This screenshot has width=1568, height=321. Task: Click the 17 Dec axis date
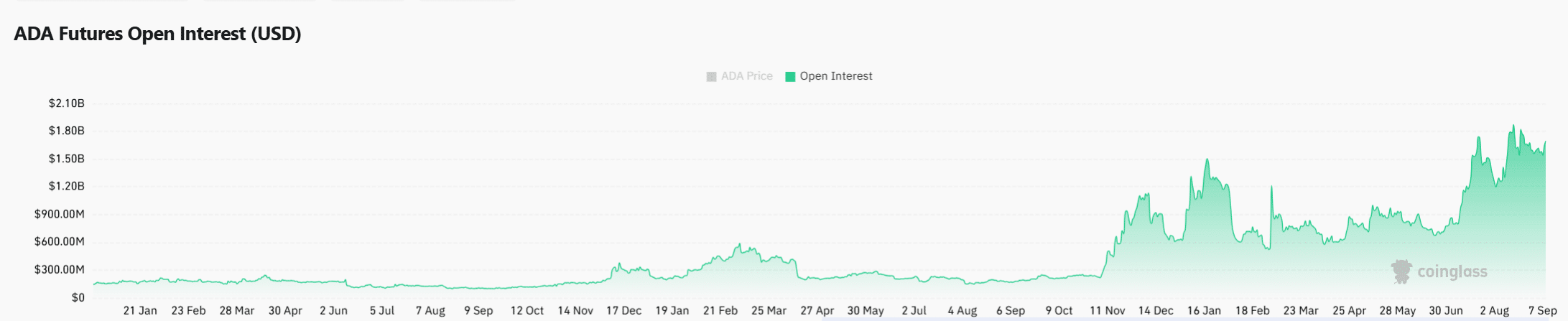point(623,310)
